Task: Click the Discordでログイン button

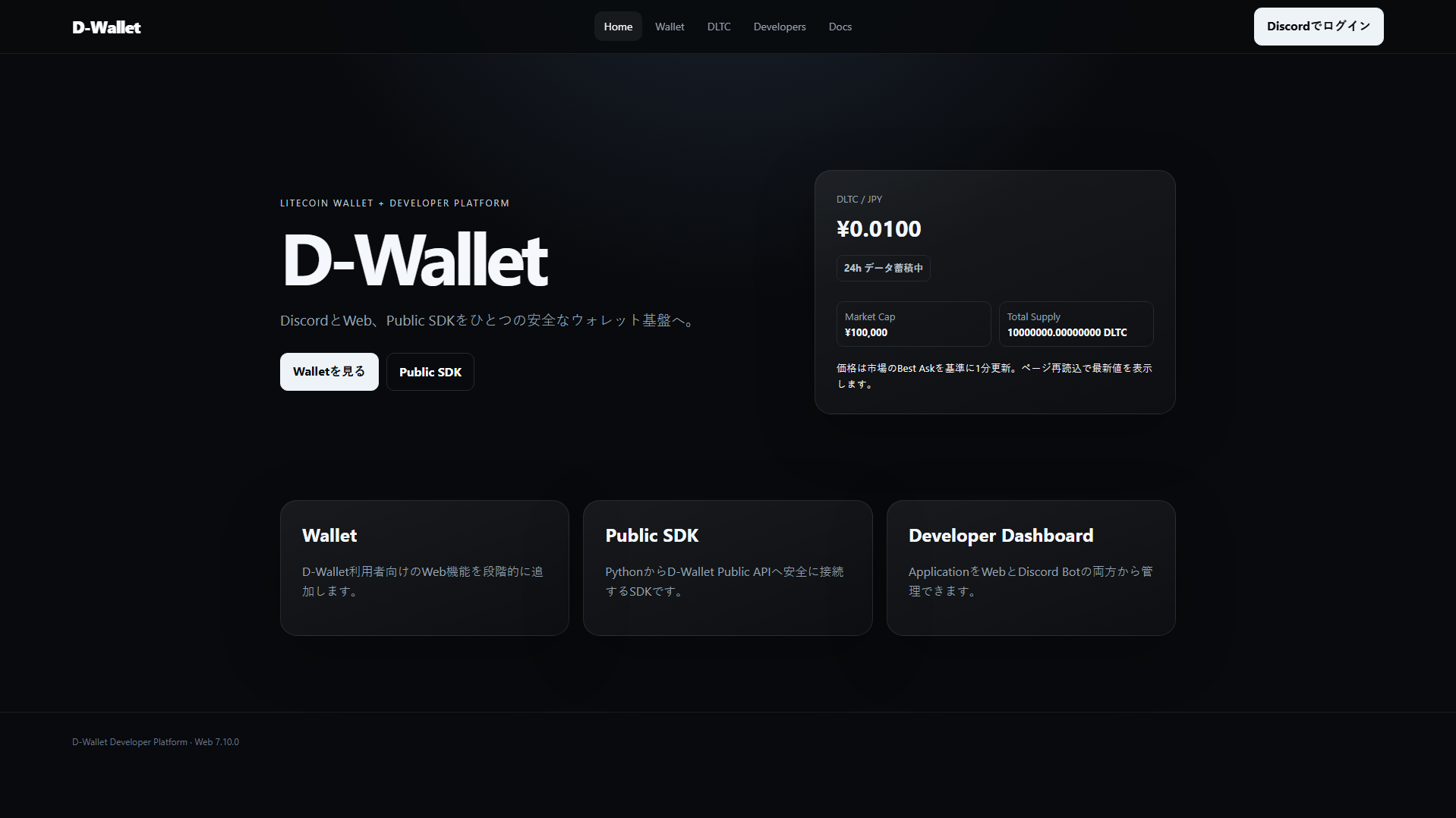Action: (1319, 27)
